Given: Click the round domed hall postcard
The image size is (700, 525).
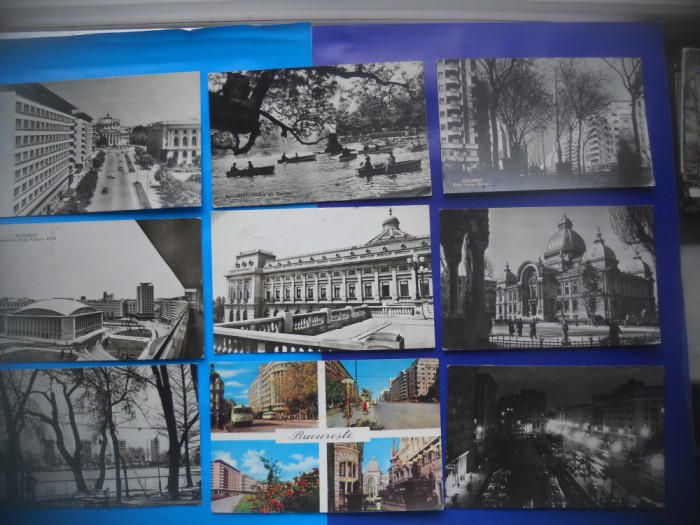Looking at the screenshot, I should coord(100,290).
